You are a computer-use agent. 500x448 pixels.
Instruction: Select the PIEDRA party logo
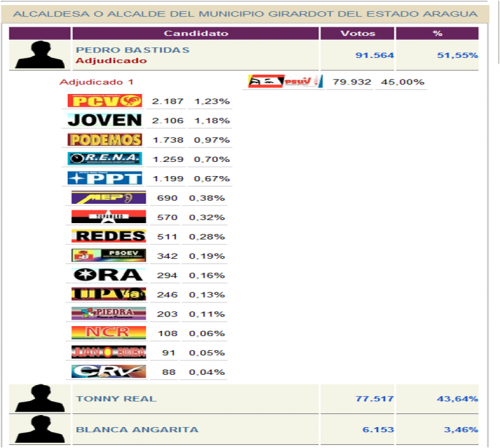[x=109, y=314]
